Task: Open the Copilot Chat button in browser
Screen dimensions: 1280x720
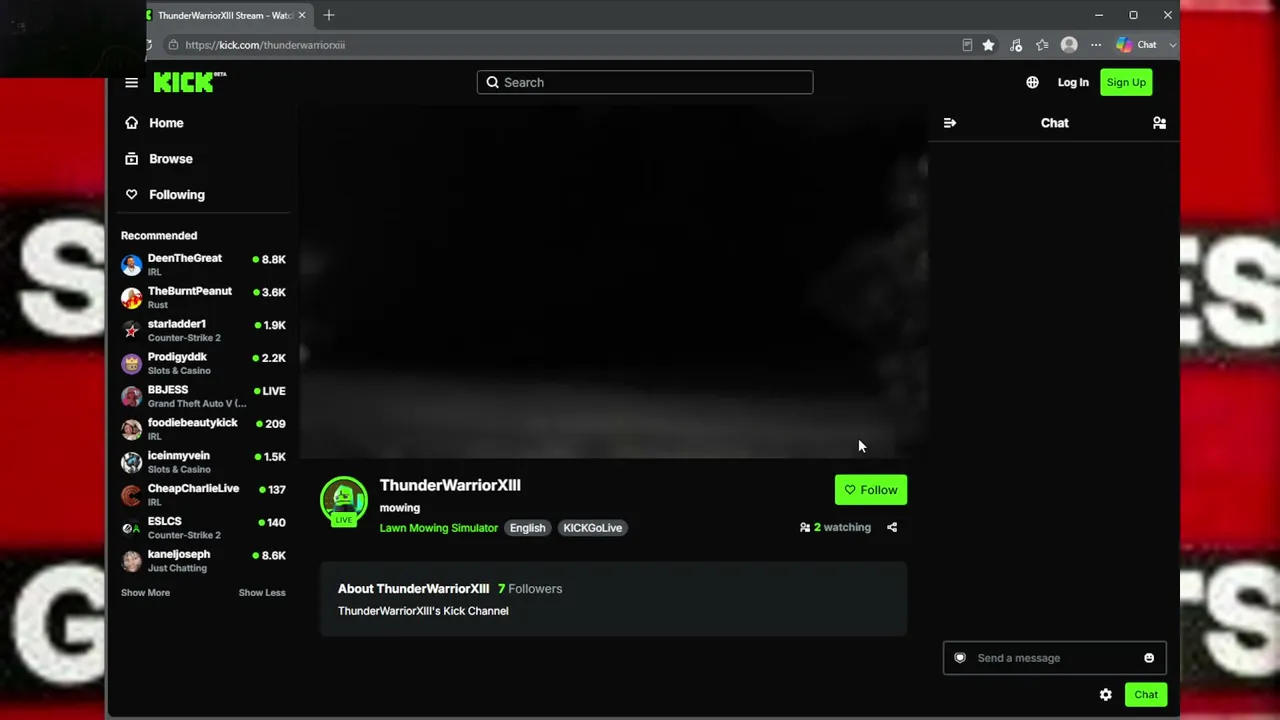Action: tap(1137, 45)
